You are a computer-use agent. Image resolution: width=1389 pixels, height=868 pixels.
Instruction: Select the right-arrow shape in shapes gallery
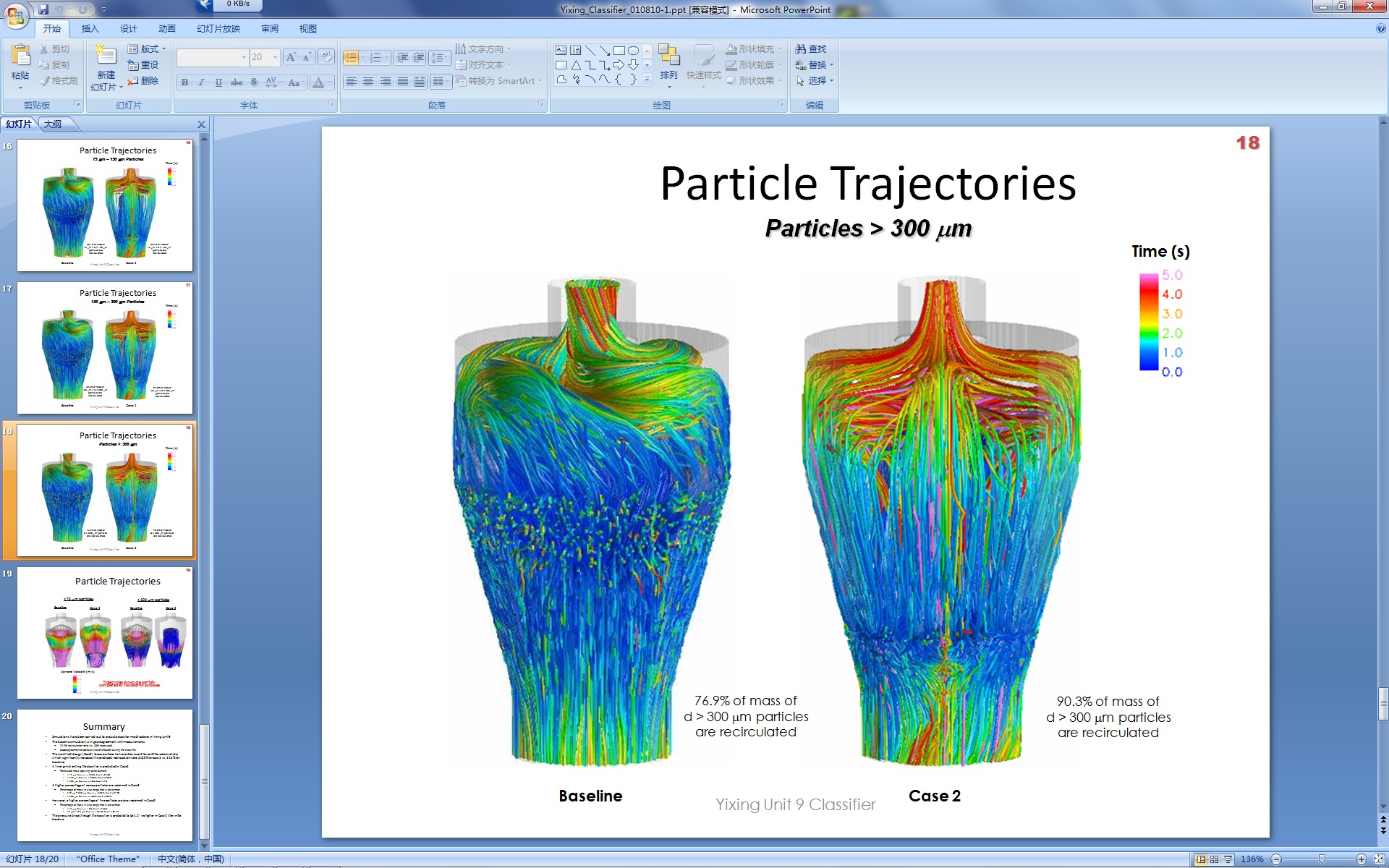click(619, 65)
